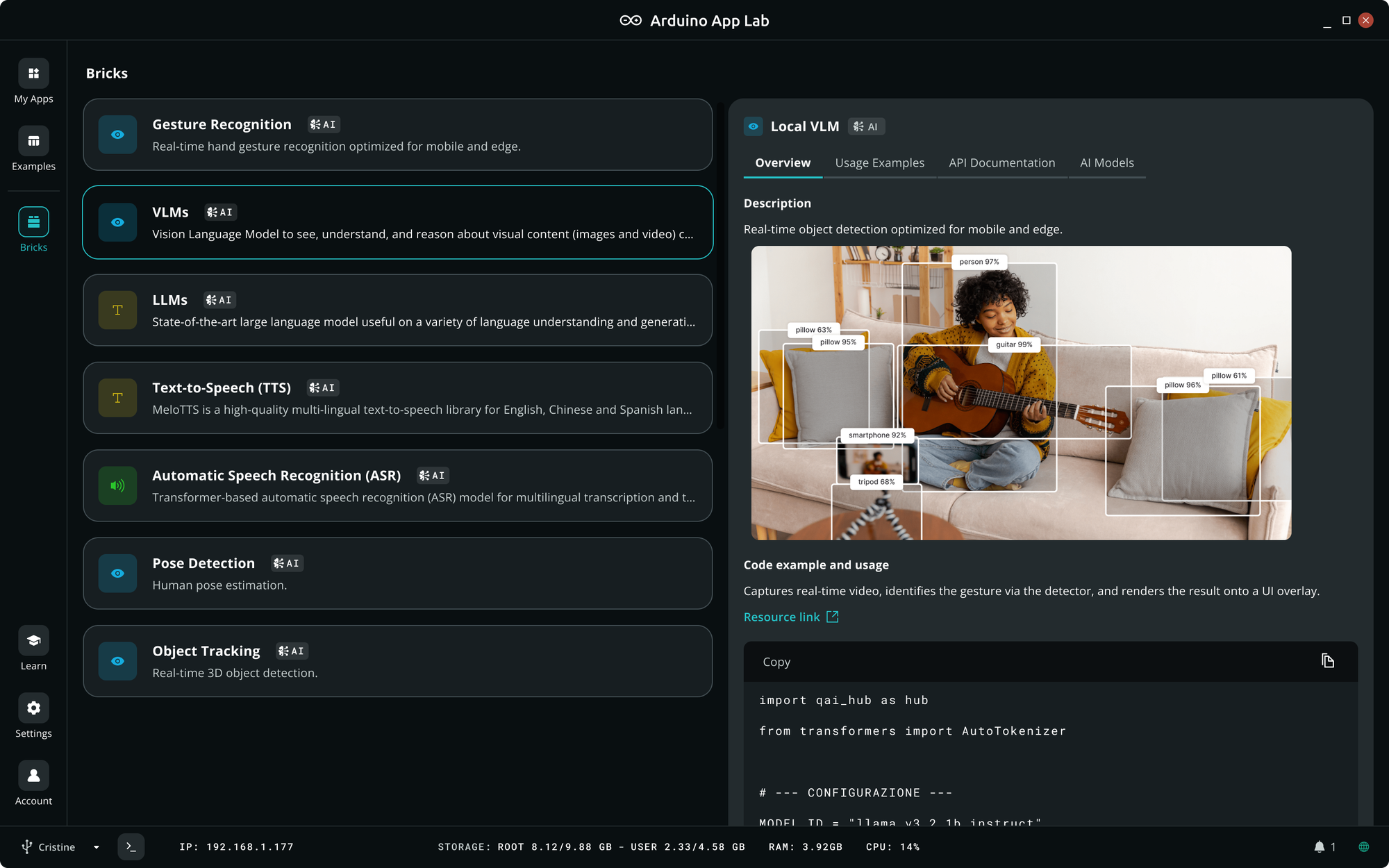
Task: Select the AI Models tab
Action: point(1106,162)
